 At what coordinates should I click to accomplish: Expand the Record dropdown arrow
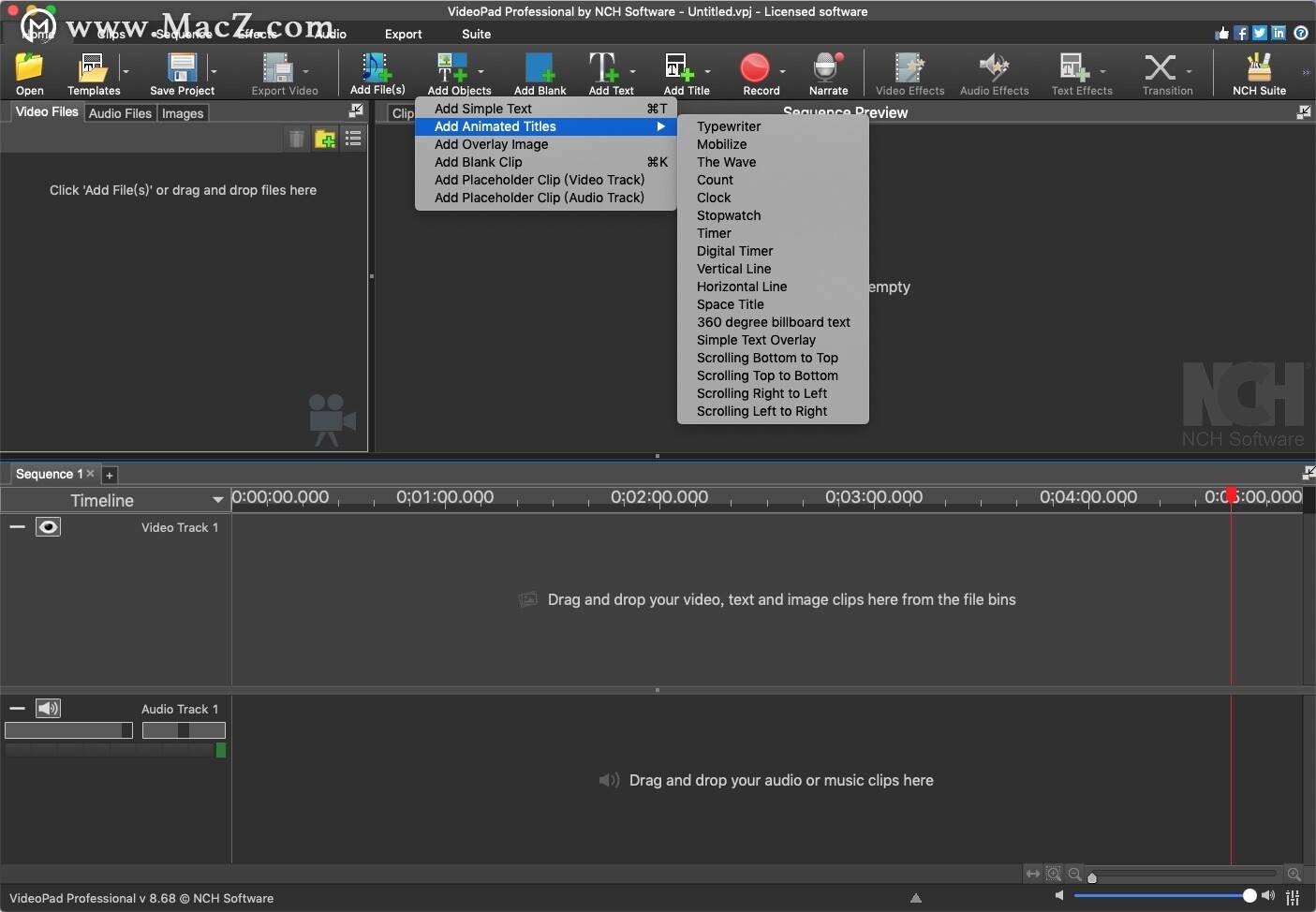[782, 71]
